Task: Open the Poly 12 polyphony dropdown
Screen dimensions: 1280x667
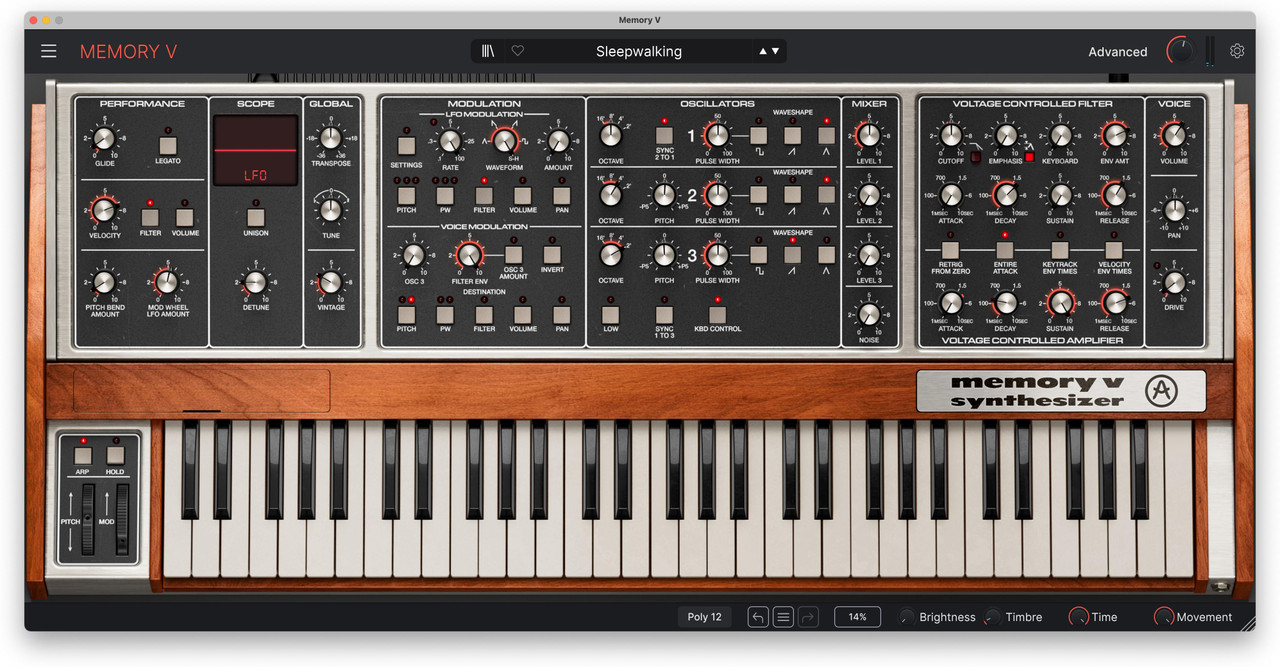Action: click(x=704, y=617)
